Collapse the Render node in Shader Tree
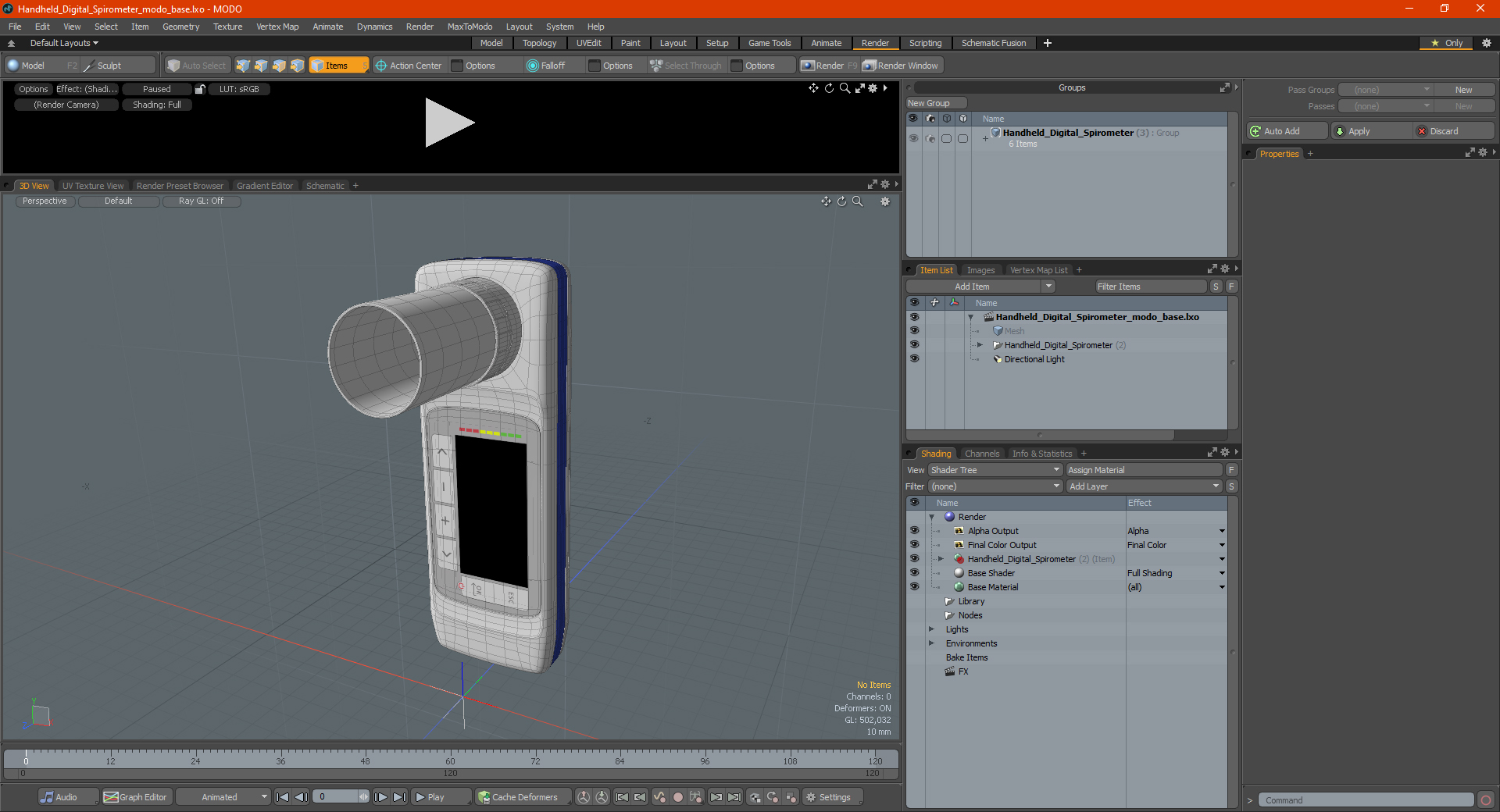 coord(932,517)
